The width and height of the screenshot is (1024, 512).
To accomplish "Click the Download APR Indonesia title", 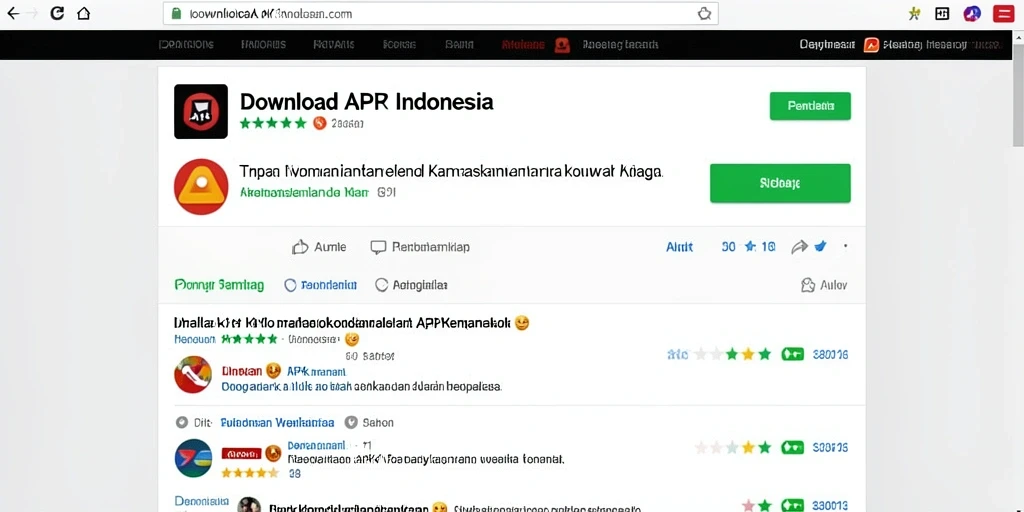I will point(366,102).
